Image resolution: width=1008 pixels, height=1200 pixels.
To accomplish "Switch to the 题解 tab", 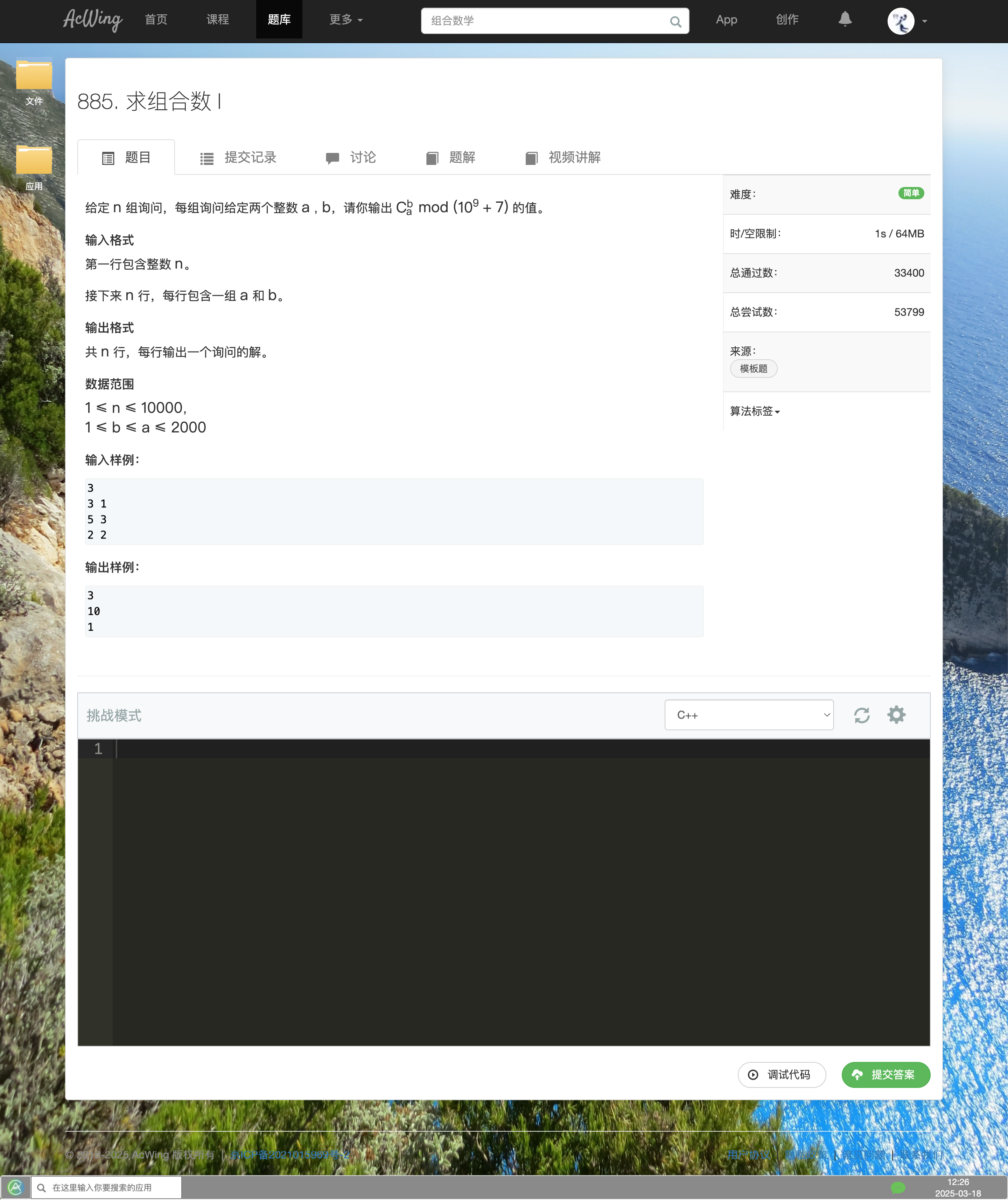I will [x=451, y=157].
